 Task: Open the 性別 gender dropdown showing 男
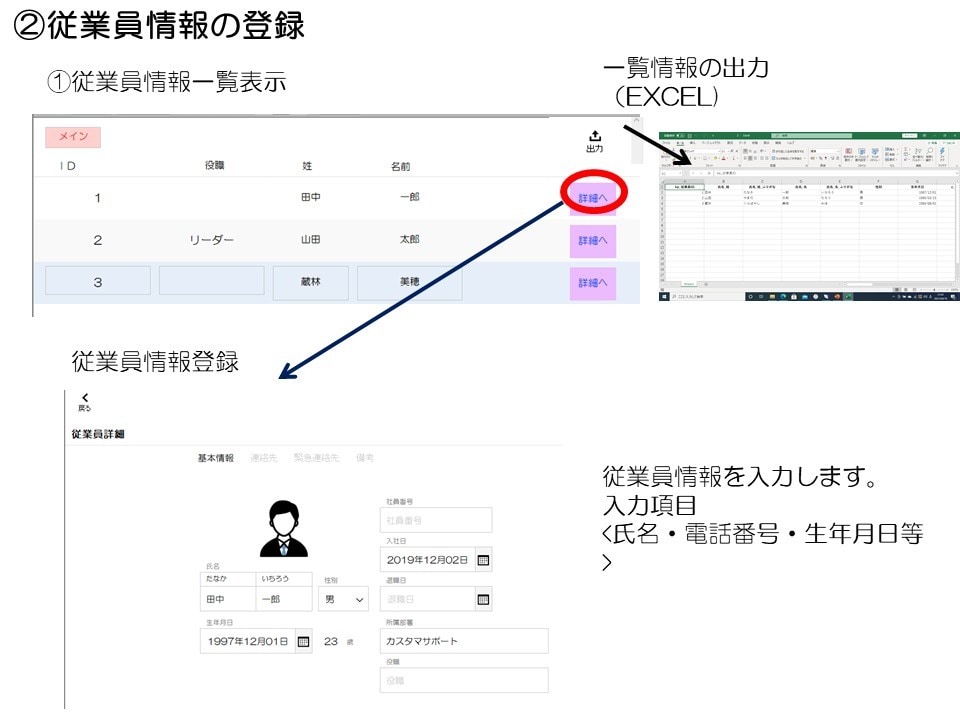343,599
